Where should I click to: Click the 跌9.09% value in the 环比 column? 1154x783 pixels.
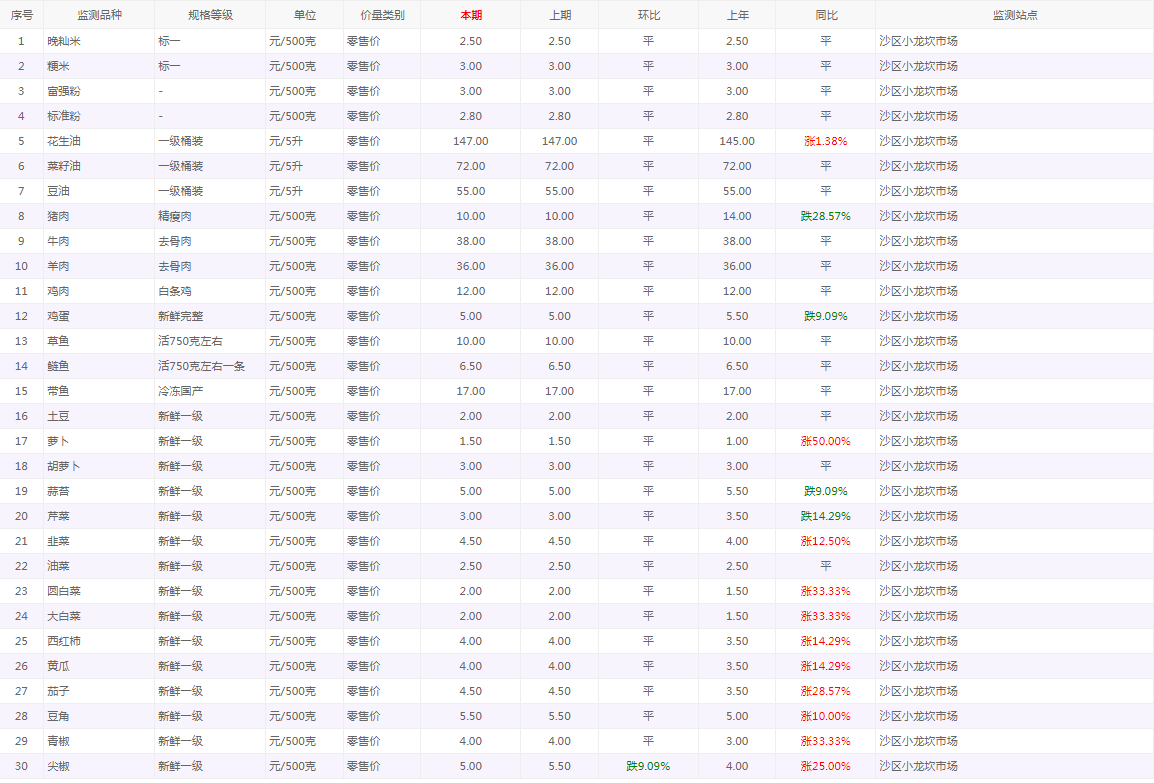648,766
